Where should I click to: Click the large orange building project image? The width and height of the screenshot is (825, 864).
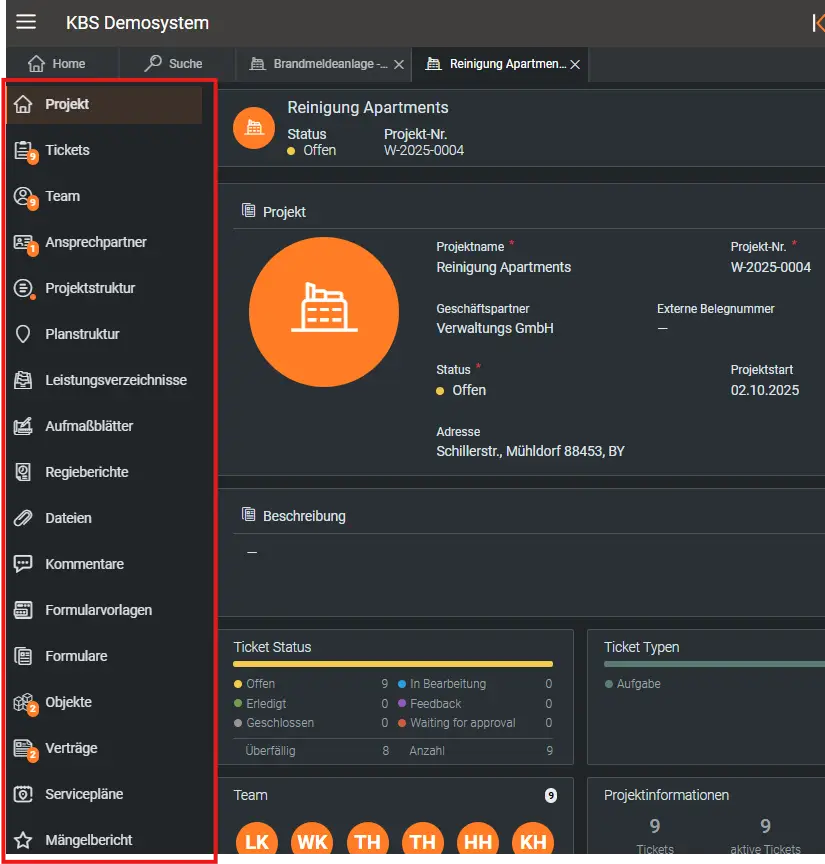pos(324,312)
